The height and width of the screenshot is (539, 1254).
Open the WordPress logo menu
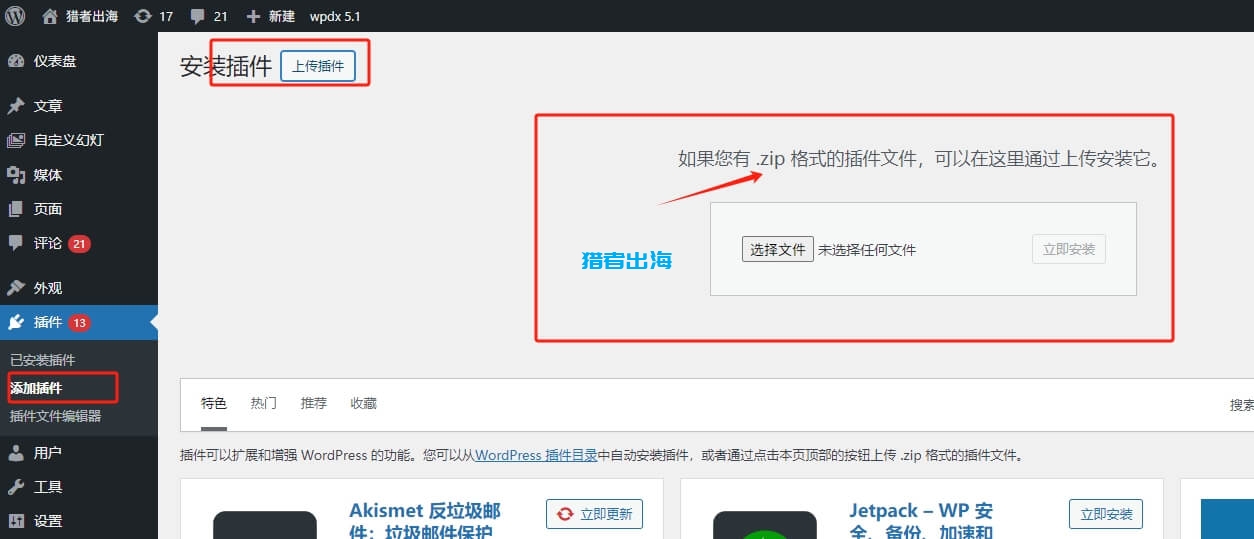(x=16, y=16)
